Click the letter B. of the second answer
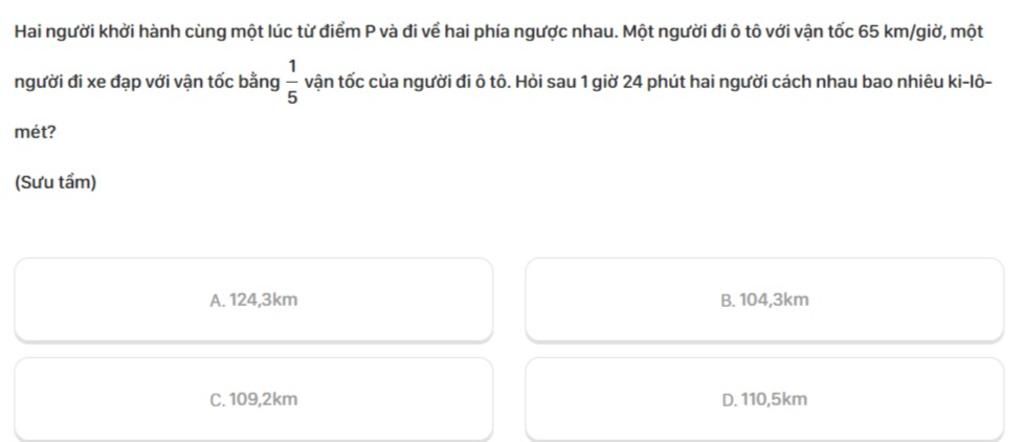 pyautogui.click(x=728, y=300)
